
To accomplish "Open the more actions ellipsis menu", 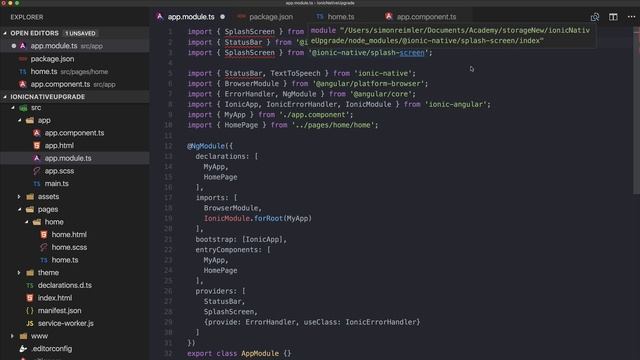I will (631, 17).
